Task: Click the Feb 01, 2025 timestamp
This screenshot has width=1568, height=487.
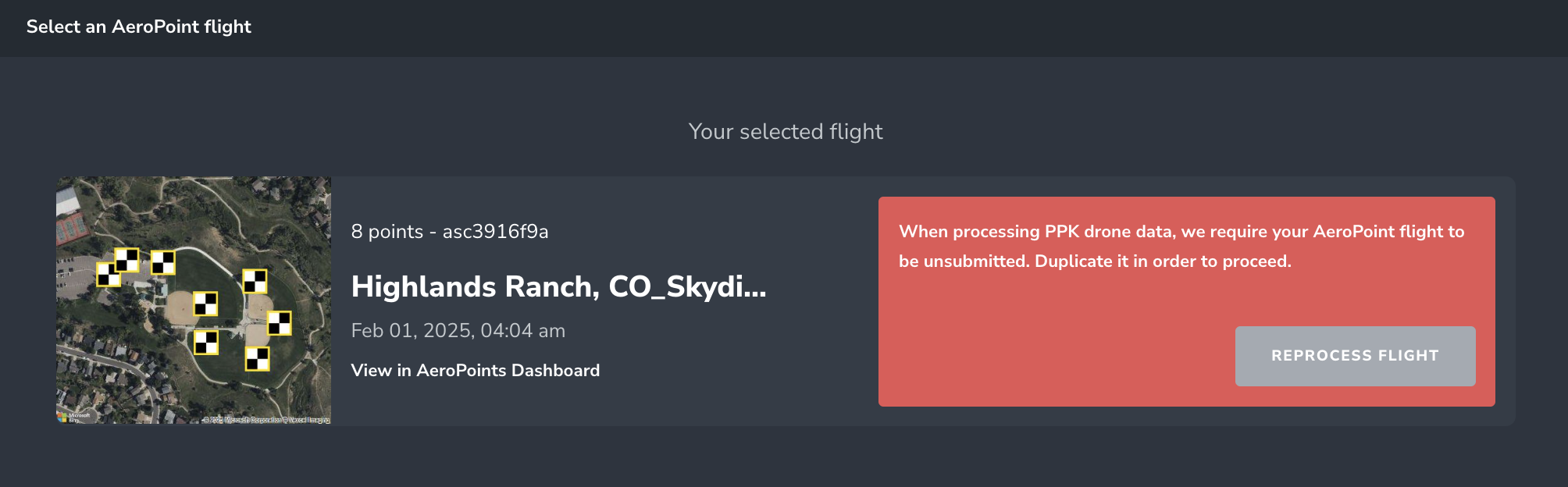Action: 458,330
